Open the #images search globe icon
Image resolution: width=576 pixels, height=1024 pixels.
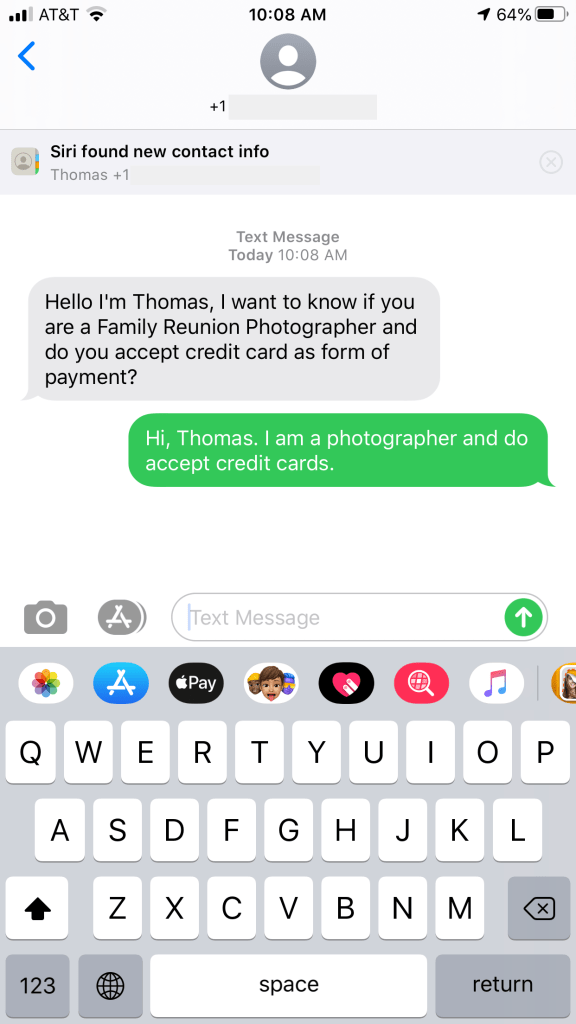click(x=421, y=683)
